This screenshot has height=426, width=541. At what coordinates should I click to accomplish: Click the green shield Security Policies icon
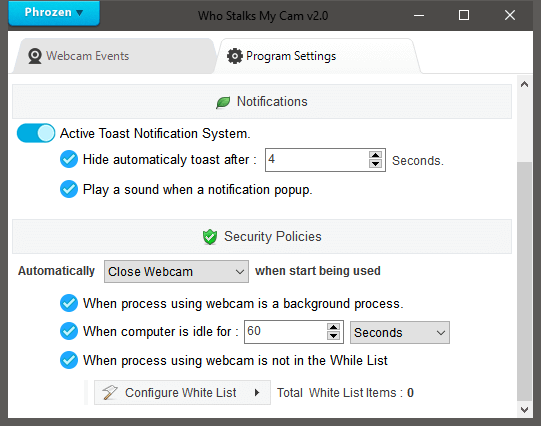(210, 237)
